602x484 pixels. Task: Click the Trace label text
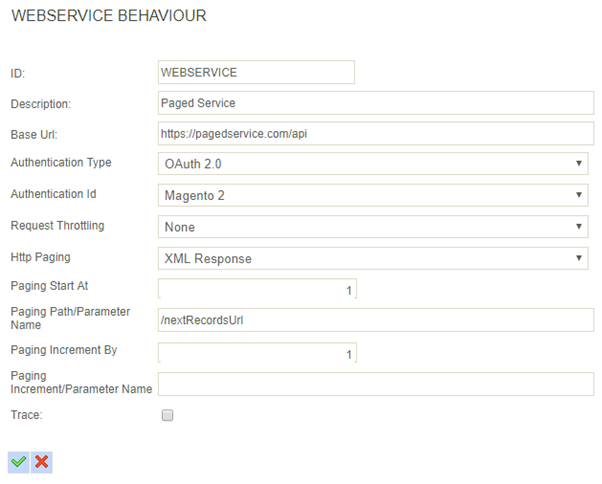26,413
